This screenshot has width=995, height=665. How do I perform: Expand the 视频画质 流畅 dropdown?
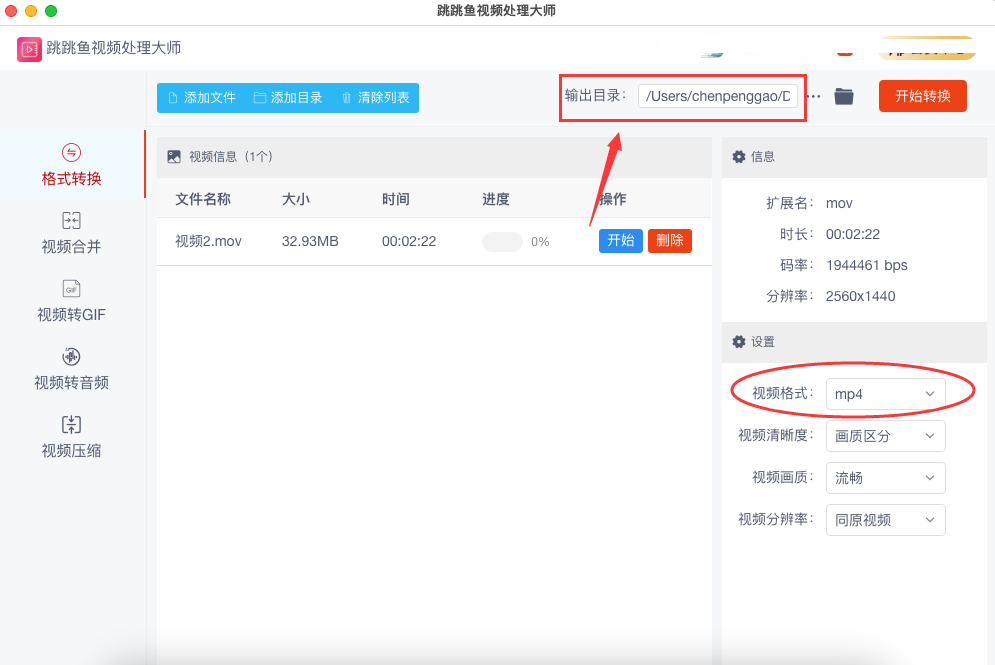(x=885, y=478)
